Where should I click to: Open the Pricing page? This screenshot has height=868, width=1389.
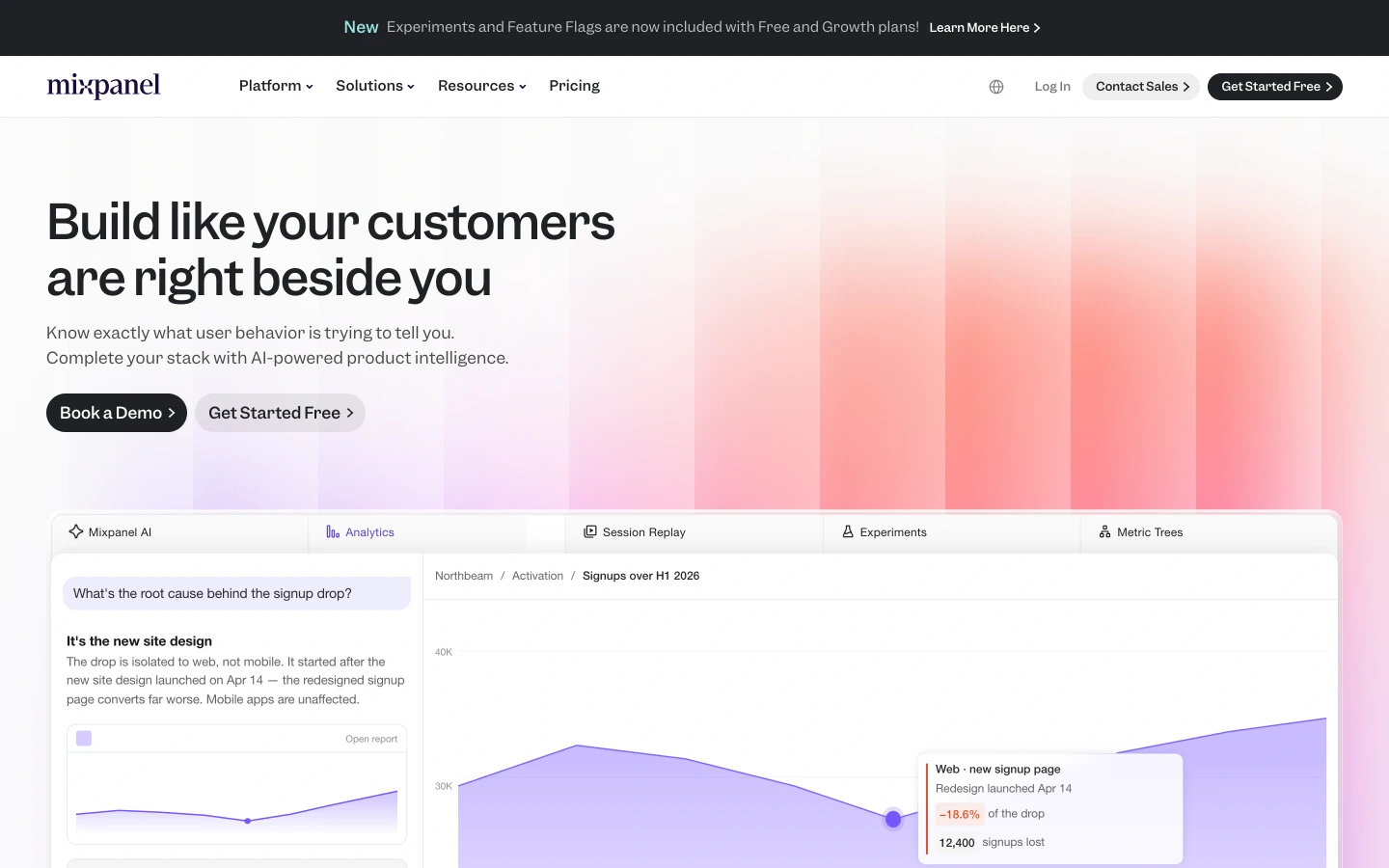(x=574, y=86)
